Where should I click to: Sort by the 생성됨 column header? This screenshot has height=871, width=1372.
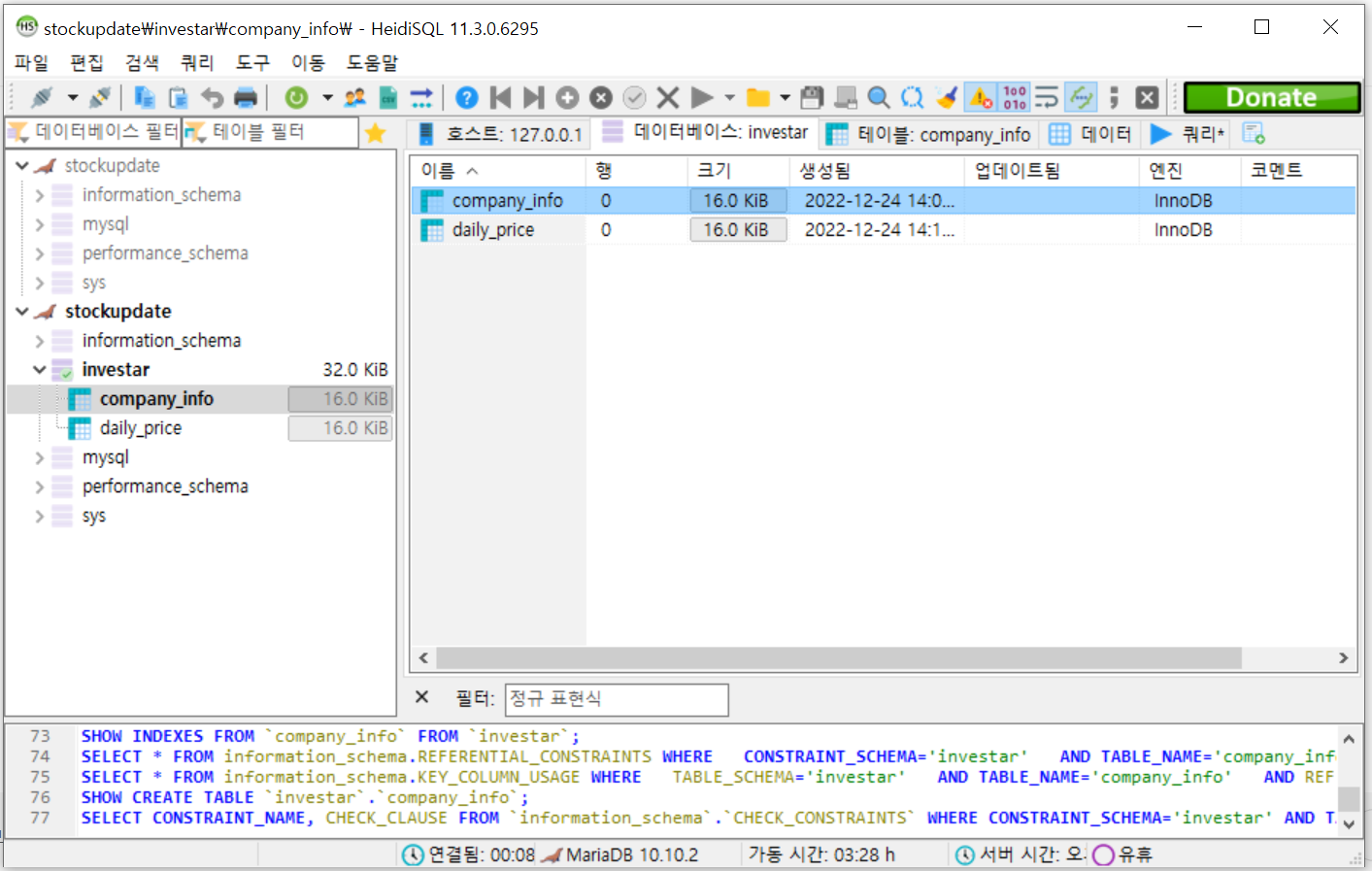(x=876, y=171)
